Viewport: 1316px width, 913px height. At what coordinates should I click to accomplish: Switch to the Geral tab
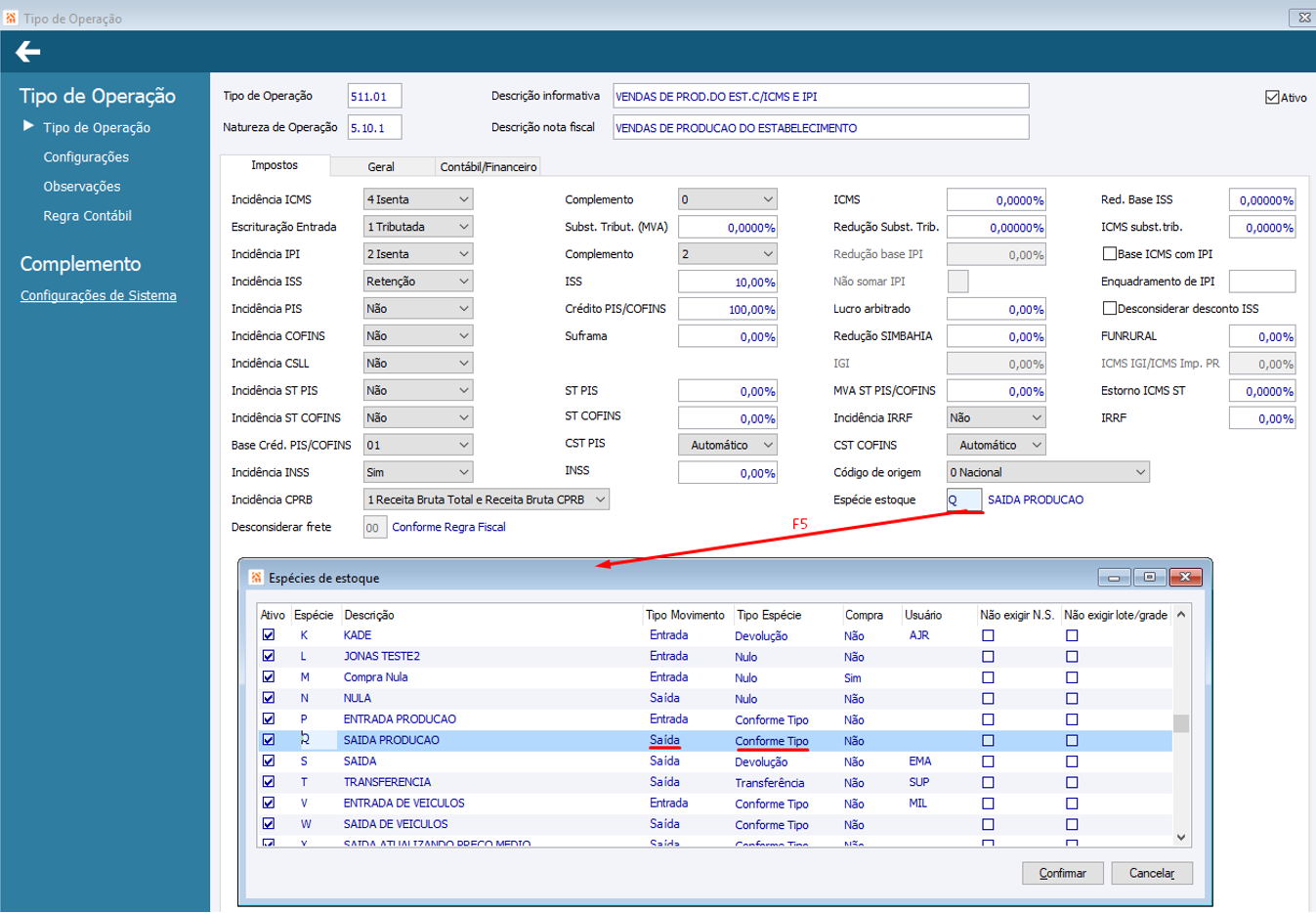point(381,167)
